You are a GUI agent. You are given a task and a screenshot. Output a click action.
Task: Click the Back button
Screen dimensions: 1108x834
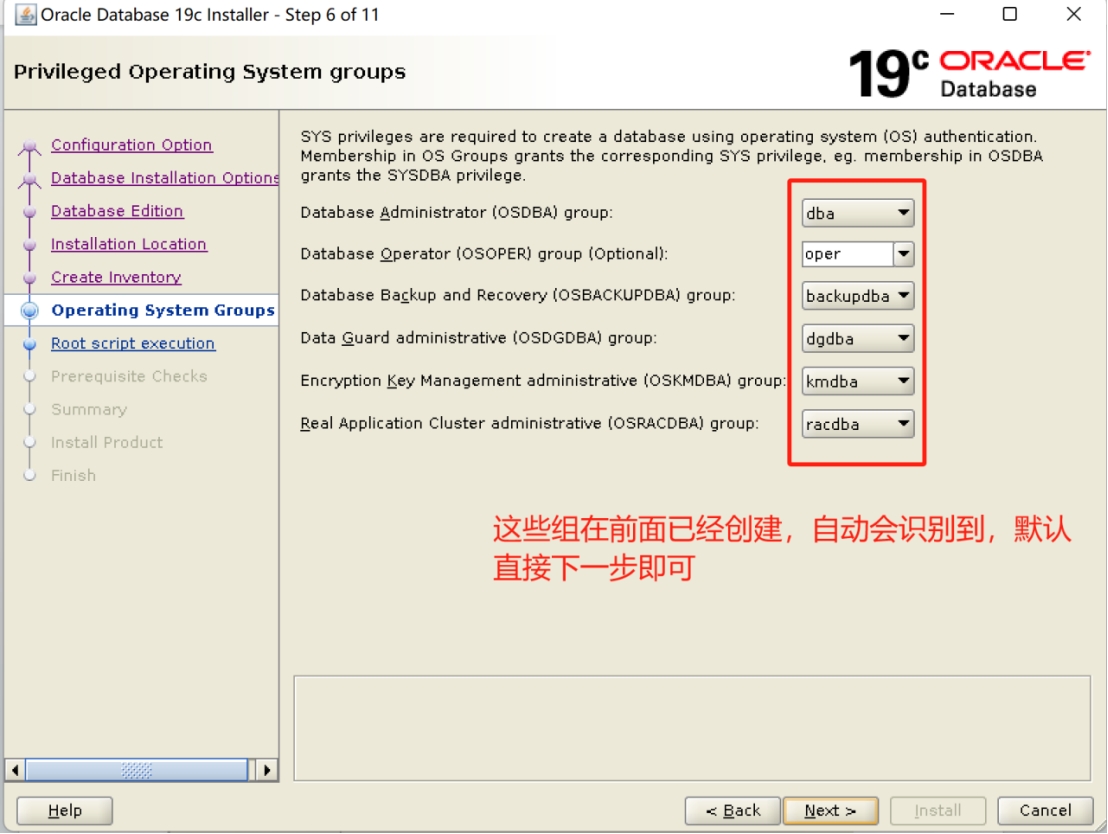(733, 811)
